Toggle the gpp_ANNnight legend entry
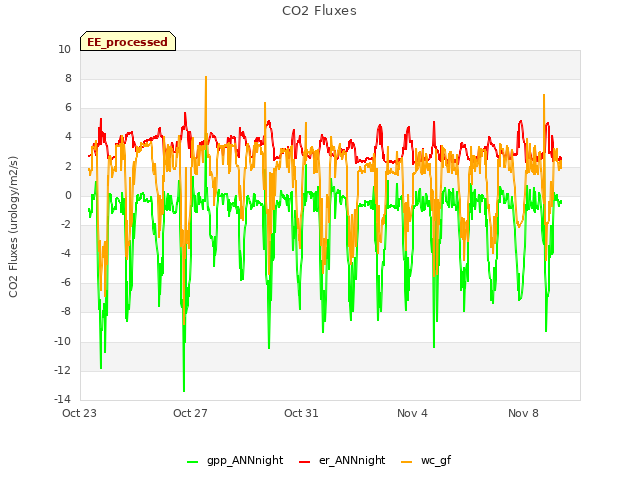The width and height of the screenshot is (640, 480). (x=235, y=460)
